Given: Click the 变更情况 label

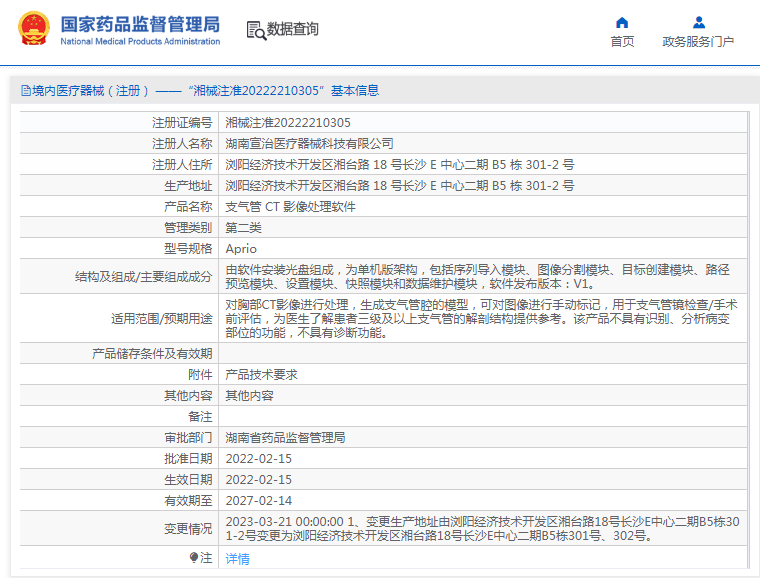Looking at the screenshot, I should pos(188,529).
